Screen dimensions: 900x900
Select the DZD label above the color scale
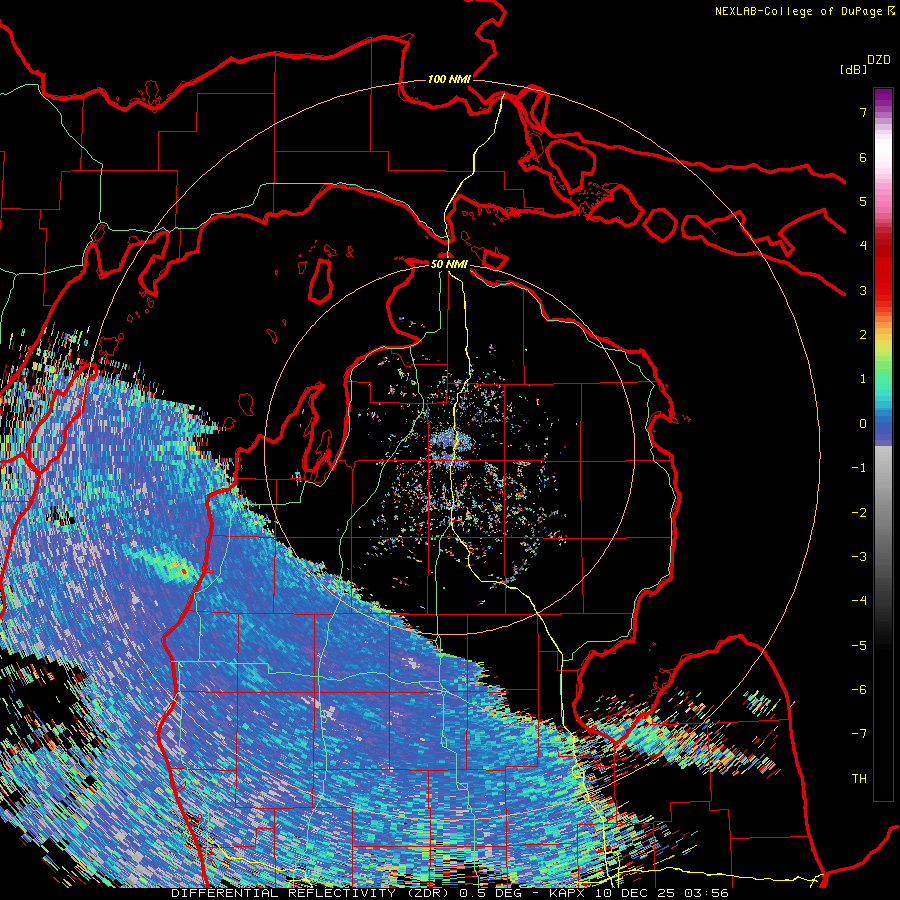(879, 60)
